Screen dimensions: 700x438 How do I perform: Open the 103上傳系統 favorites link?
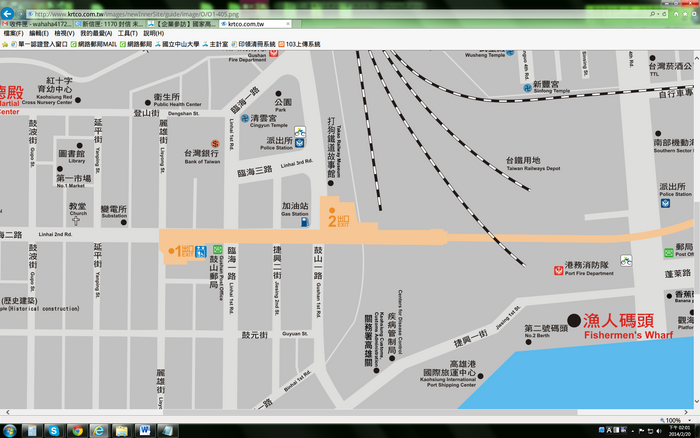pyautogui.click(x=299, y=44)
